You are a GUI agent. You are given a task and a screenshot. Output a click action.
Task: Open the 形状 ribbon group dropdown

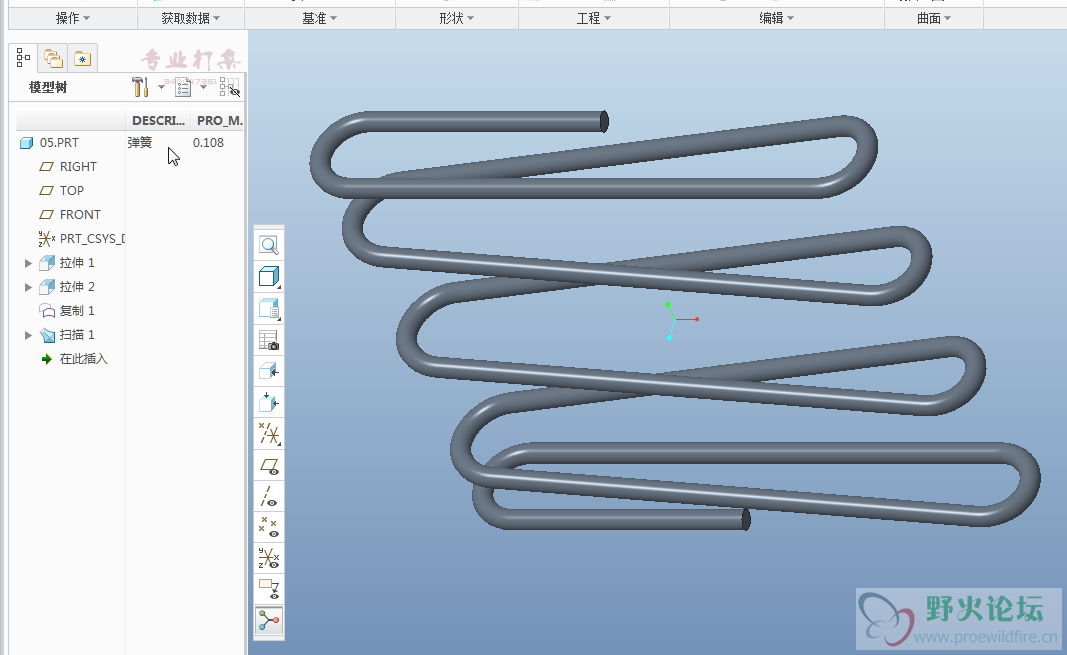coord(457,18)
